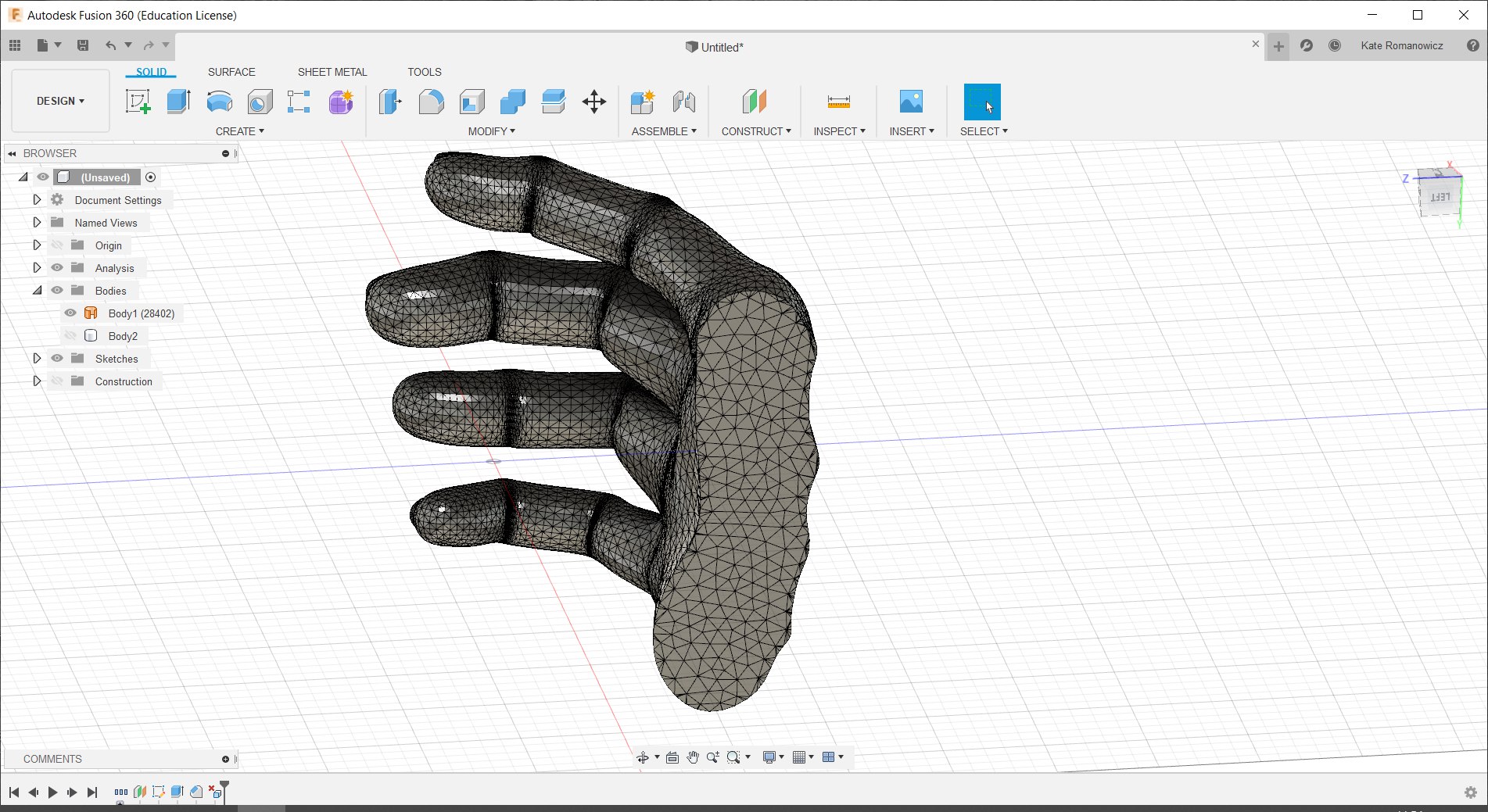The width and height of the screenshot is (1488, 812).
Task: Open the CREATE menu
Action: pyautogui.click(x=240, y=131)
